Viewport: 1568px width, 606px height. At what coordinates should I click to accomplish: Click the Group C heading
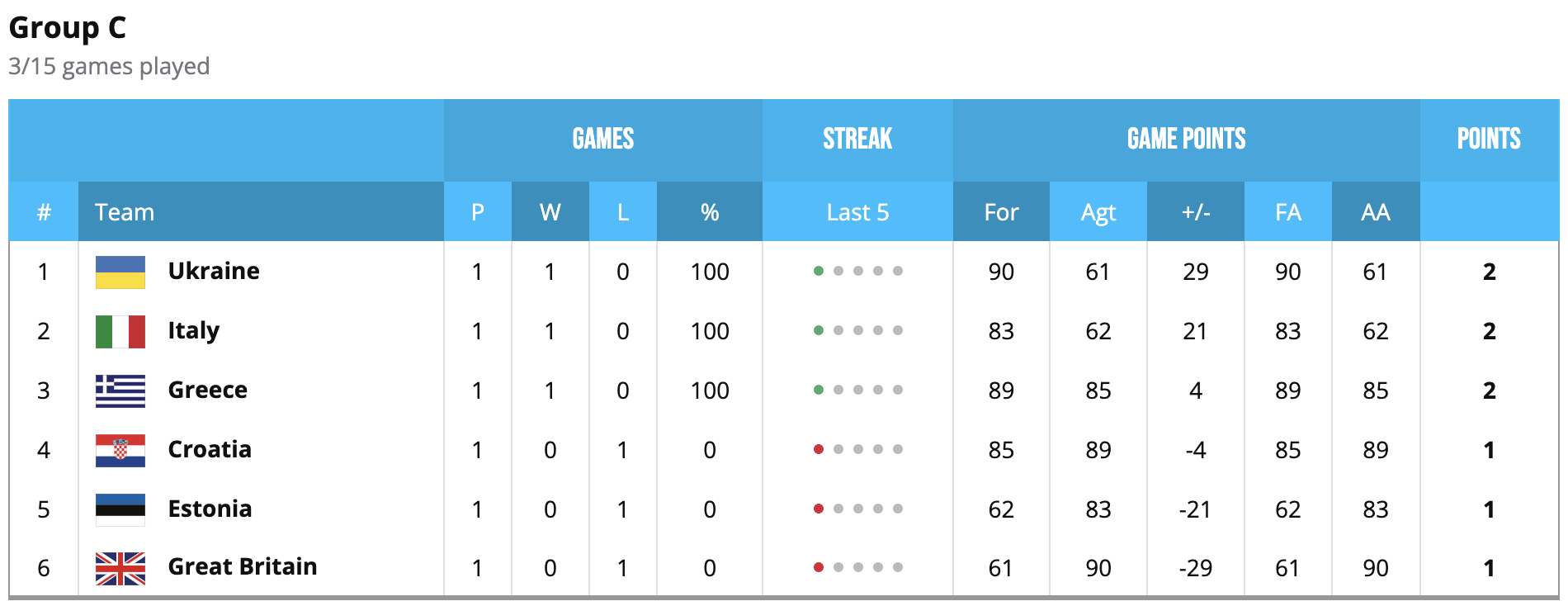[x=68, y=28]
